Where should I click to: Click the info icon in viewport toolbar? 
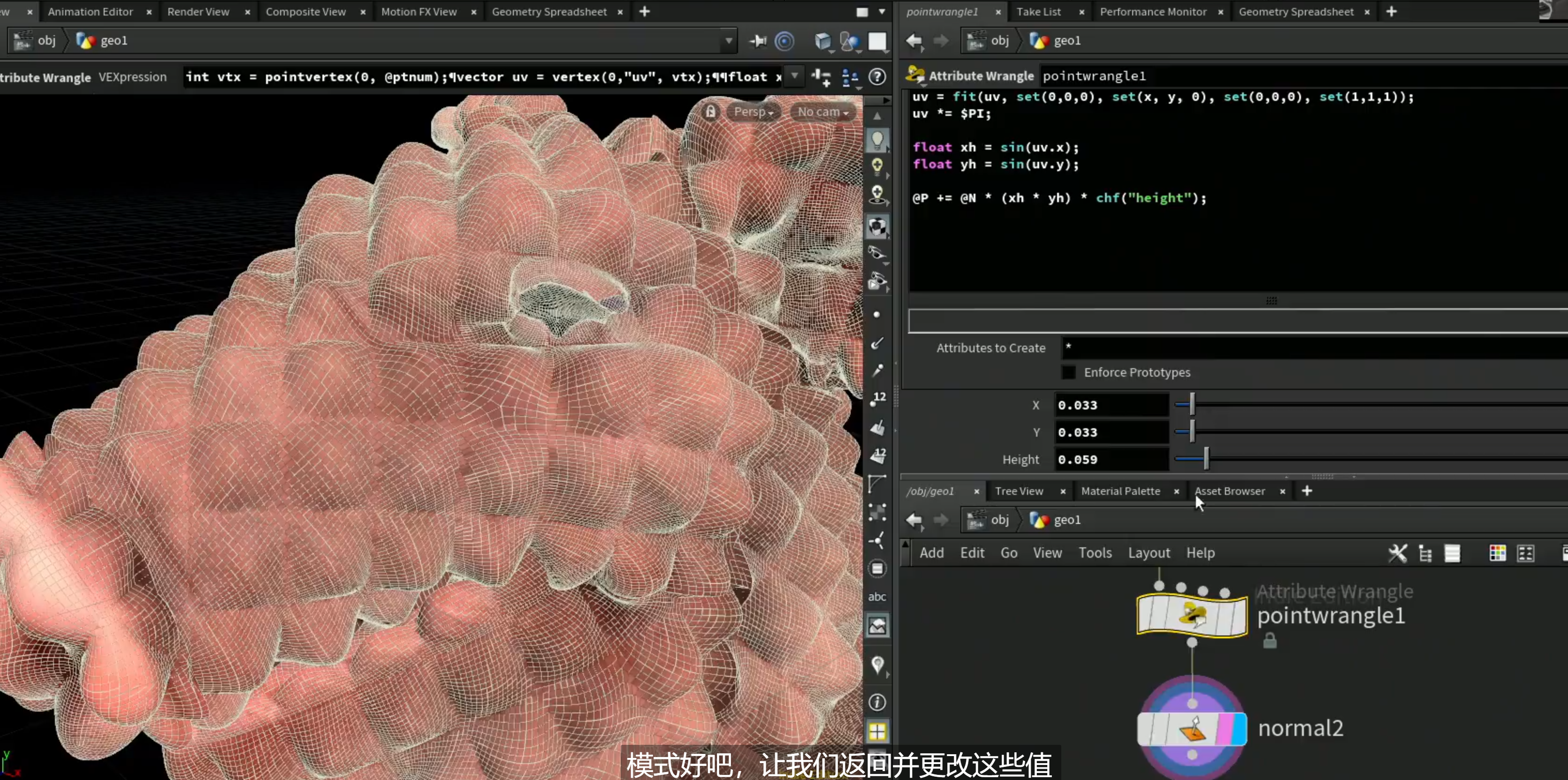[877, 702]
